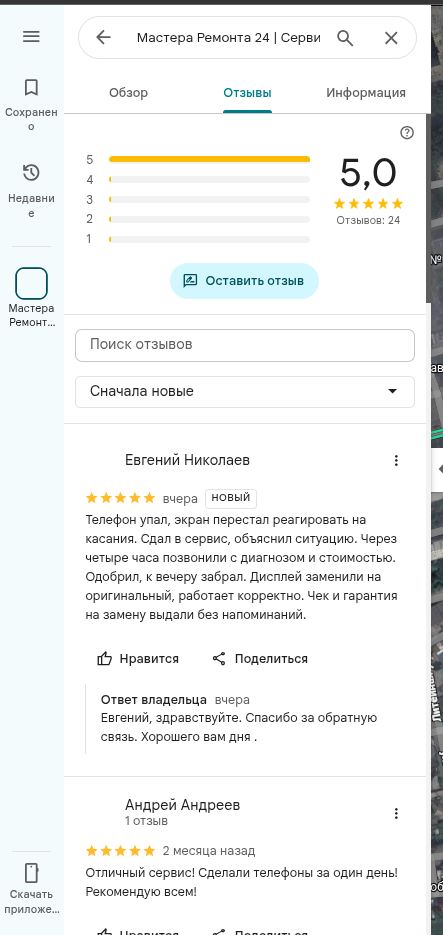Switch to the Отзывы tab
Screen dimensions: 443x935
click(247, 93)
